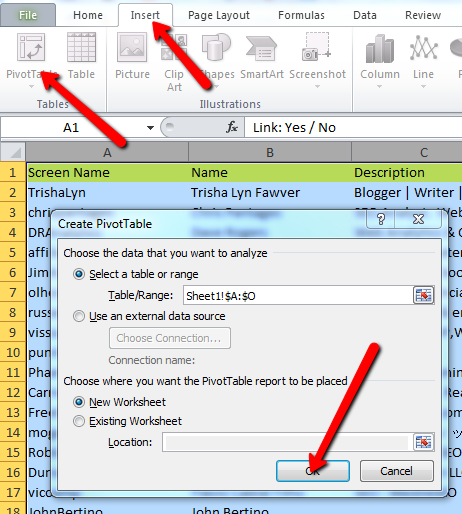Click the PivotTable icon in Tables group
Viewport: 462px width, 514px height.
[x=31, y=47]
